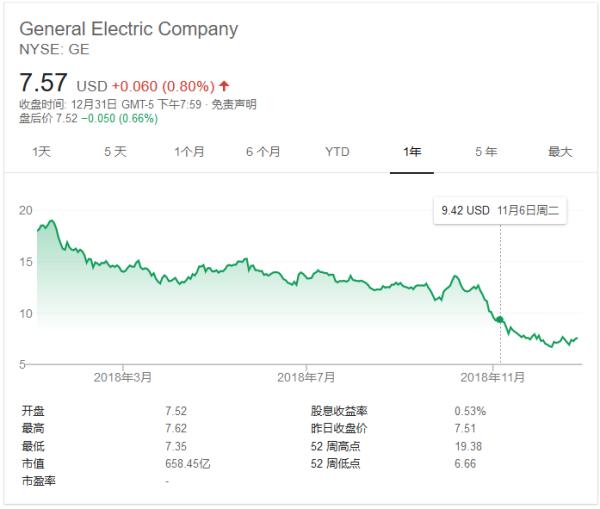Screen dimensions: 600x509
Task: Select the 5 天 chart range tab
Action: coord(115,152)
